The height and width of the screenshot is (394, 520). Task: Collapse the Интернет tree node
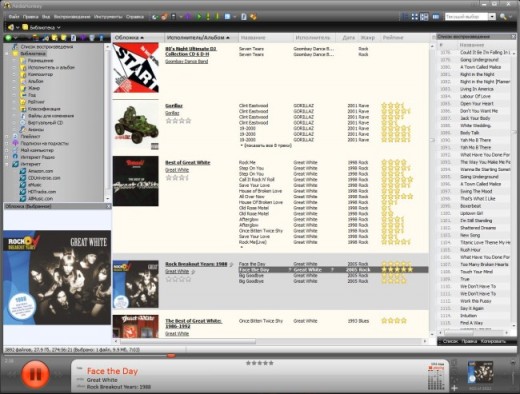7,164
